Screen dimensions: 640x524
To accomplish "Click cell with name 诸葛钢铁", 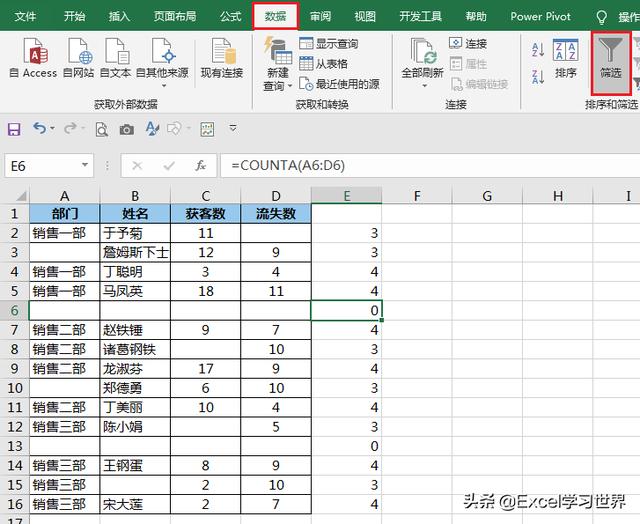I will [135, 349].
